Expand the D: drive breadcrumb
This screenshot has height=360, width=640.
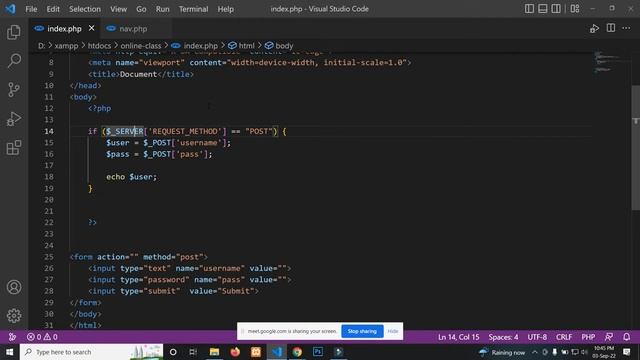[41, 46]
